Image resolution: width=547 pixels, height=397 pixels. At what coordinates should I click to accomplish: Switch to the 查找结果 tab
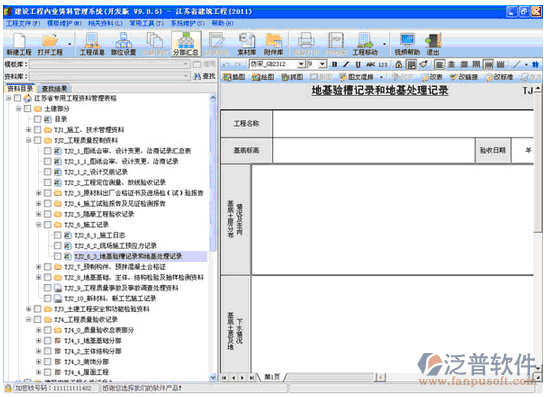click(54, 89)
